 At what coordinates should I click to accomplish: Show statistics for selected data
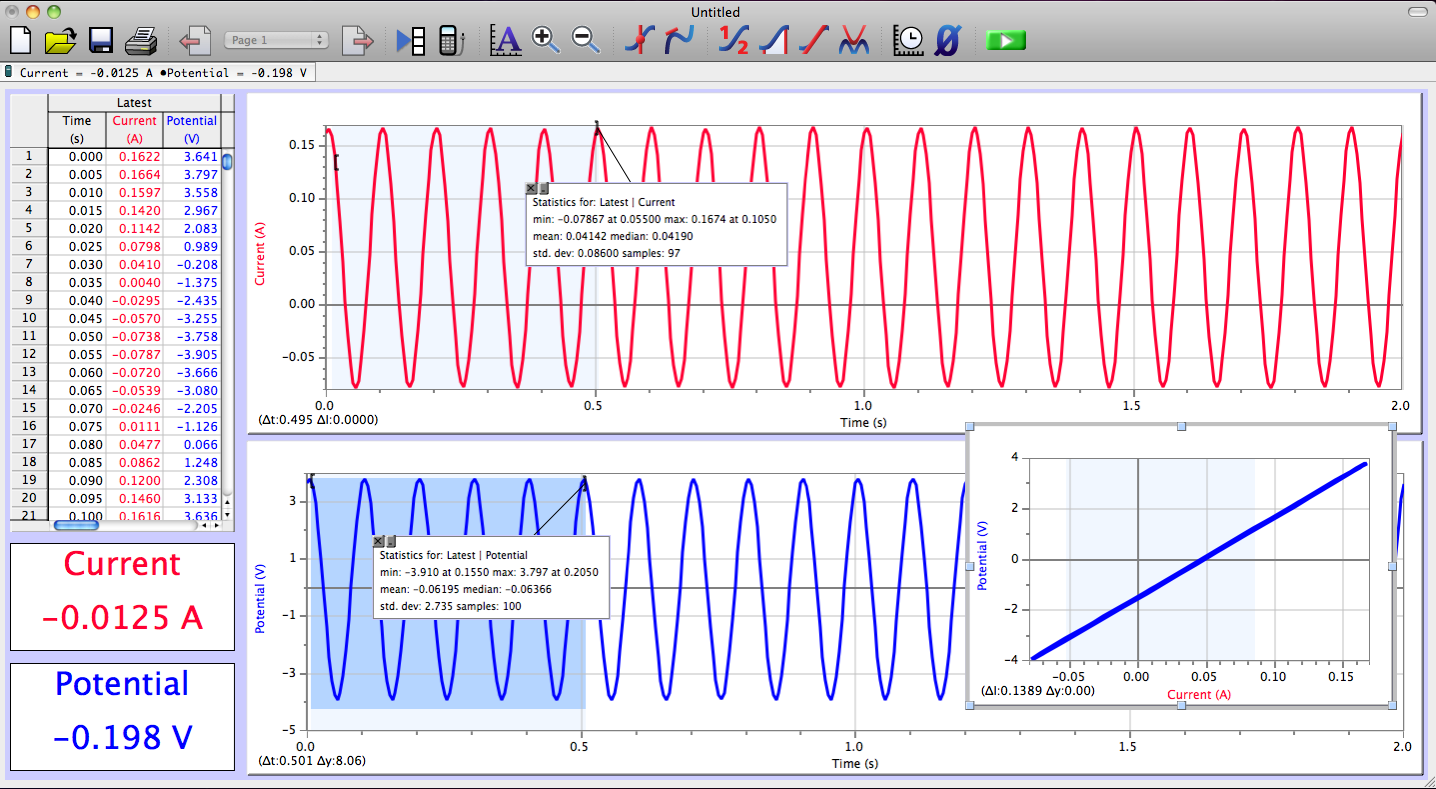click(731, 40)
